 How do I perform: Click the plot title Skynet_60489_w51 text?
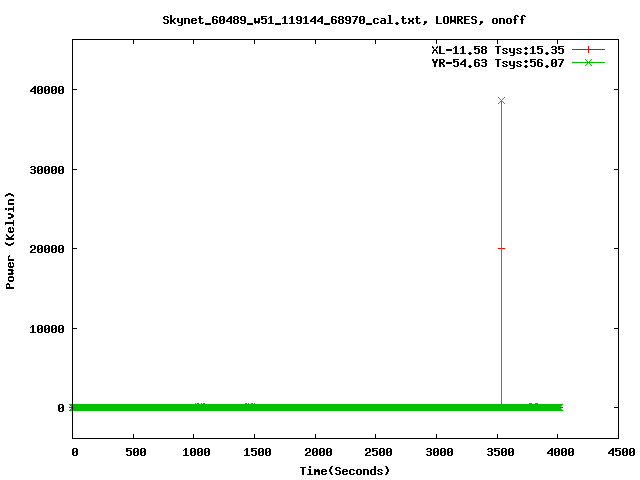point(344,20)
